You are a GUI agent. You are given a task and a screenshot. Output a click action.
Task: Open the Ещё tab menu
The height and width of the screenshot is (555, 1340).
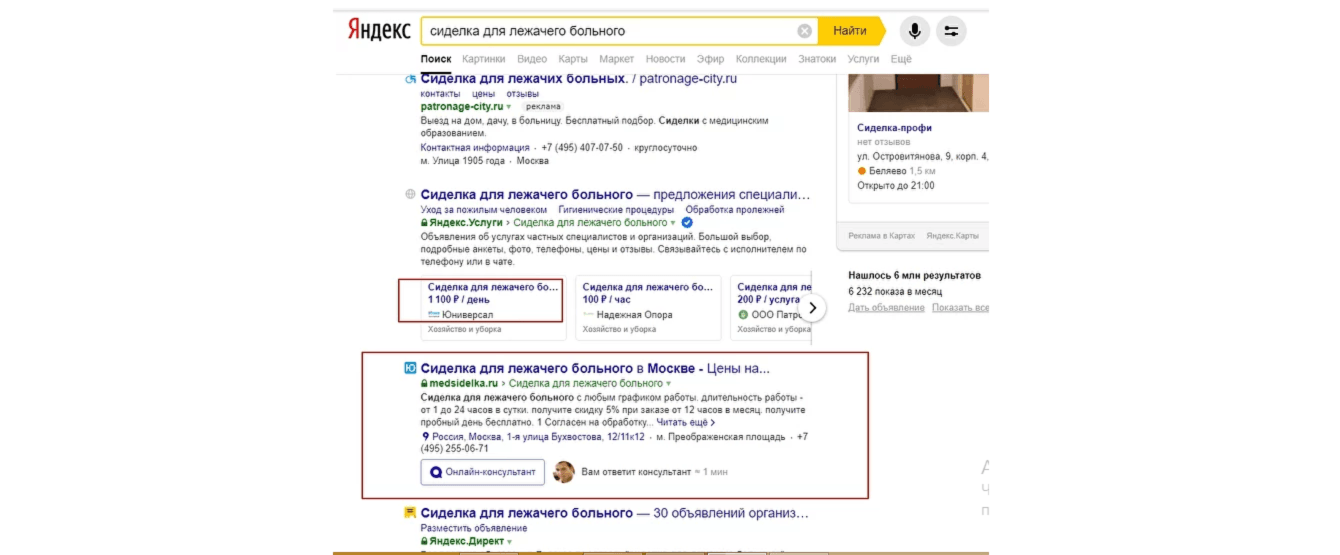pos(901,59)
